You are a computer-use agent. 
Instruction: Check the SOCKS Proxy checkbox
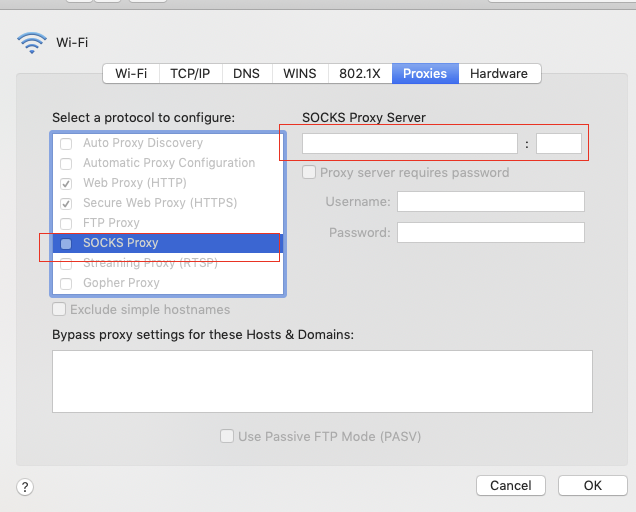(66, 243)
